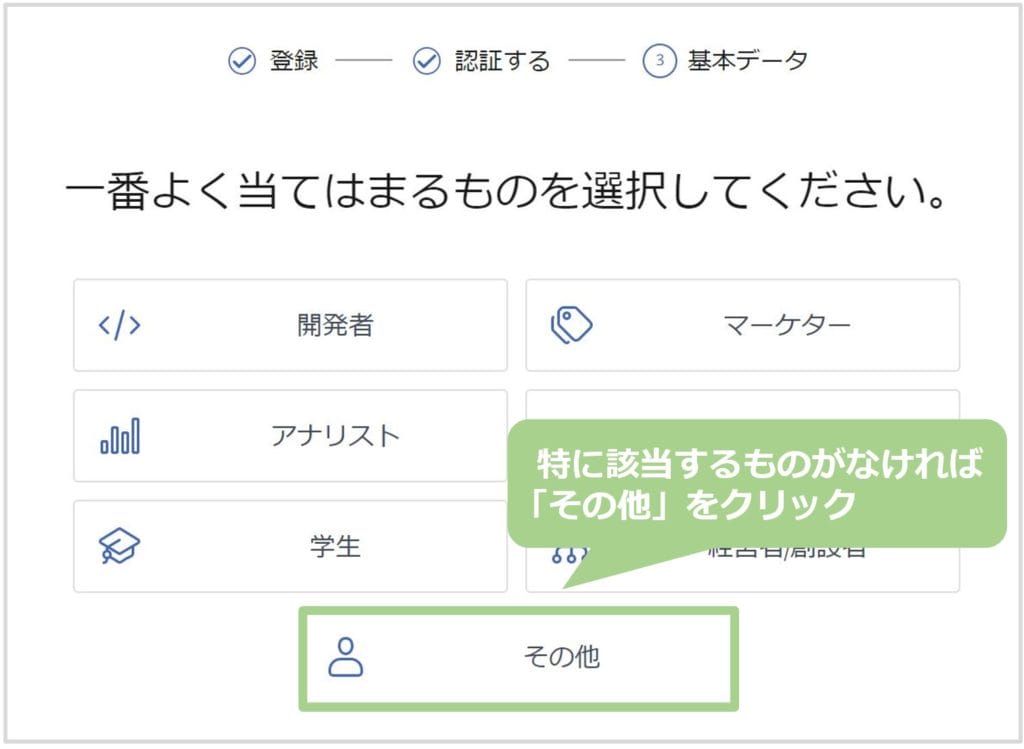
Task: Select the 開発者 option label
Action: 335,325
